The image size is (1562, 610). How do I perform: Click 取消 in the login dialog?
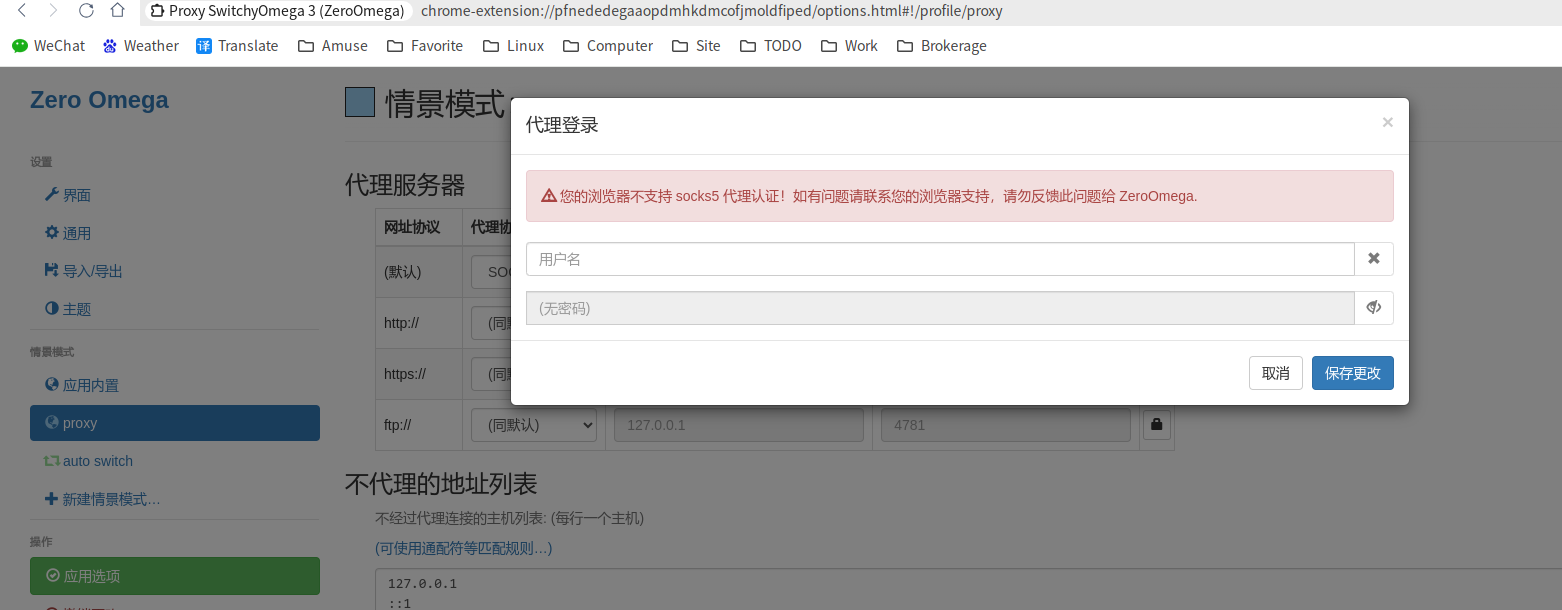pyautogui.click(x=1276, y=373)
